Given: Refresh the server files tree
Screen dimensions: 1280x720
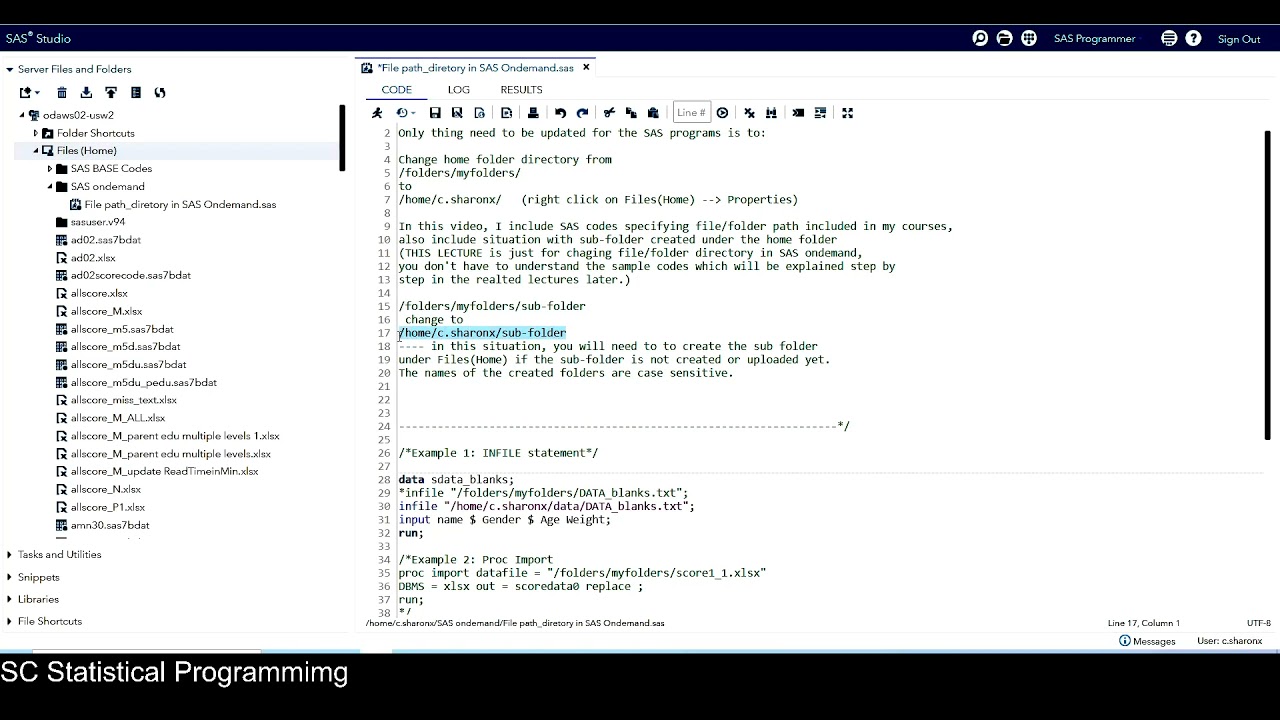Looking at the screenshot, I should click(x=160, y=93).
